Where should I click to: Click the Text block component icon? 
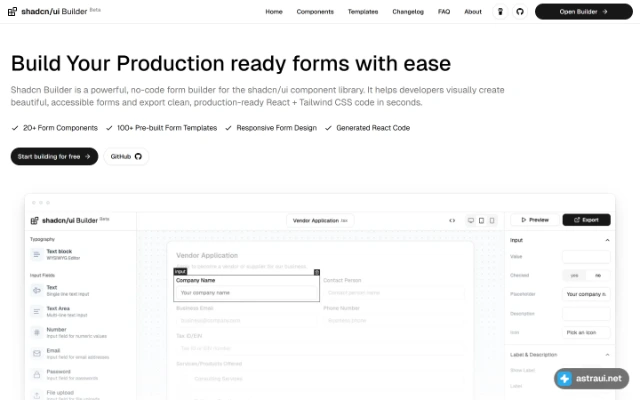[37, 255]
